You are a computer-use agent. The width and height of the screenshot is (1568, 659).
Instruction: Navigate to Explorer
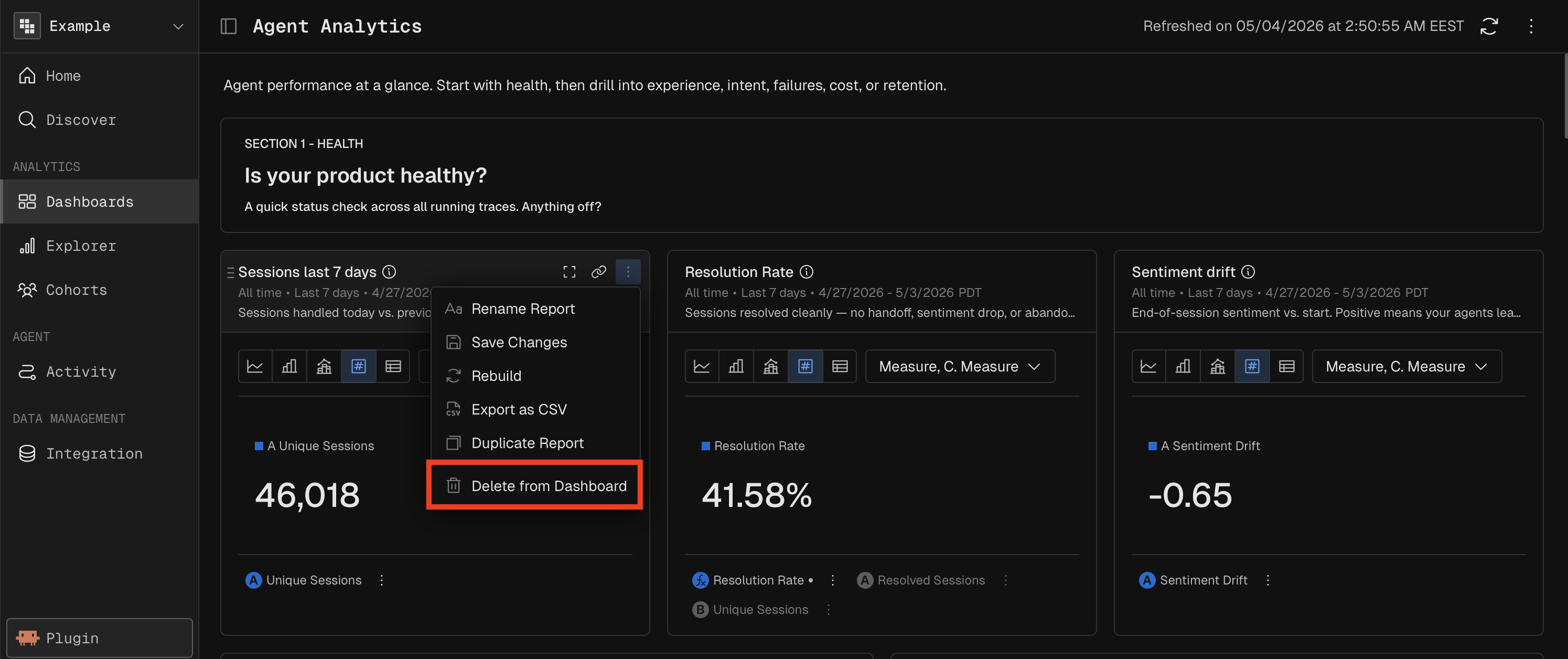tap(99, 246)
